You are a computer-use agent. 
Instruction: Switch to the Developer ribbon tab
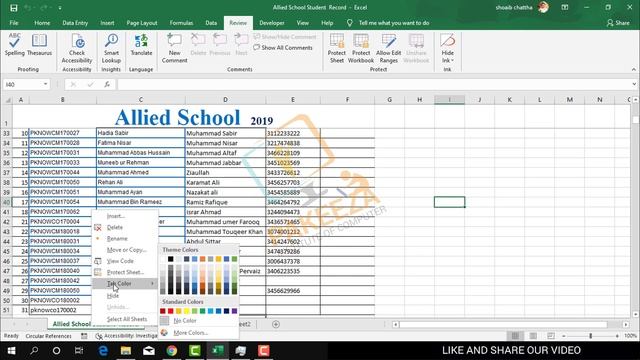[x=272, y=23]
